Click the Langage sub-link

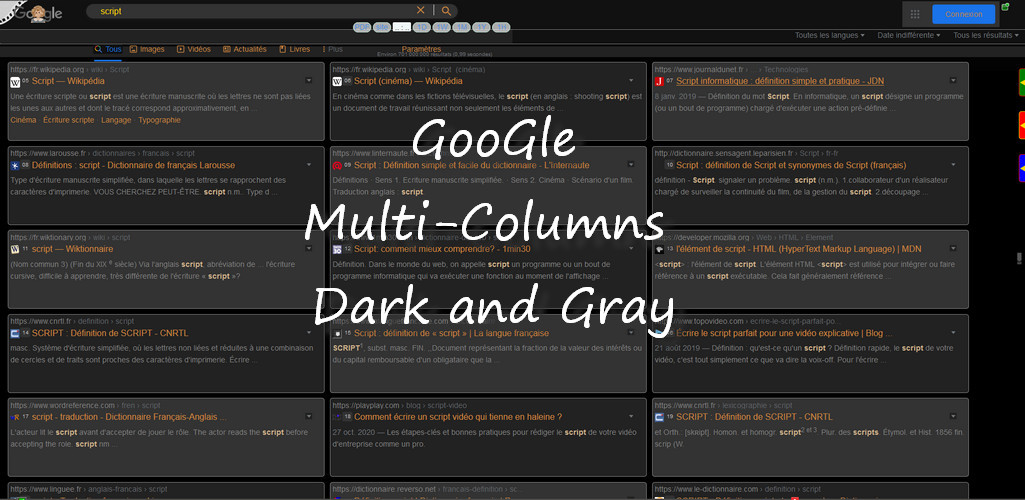116,120
